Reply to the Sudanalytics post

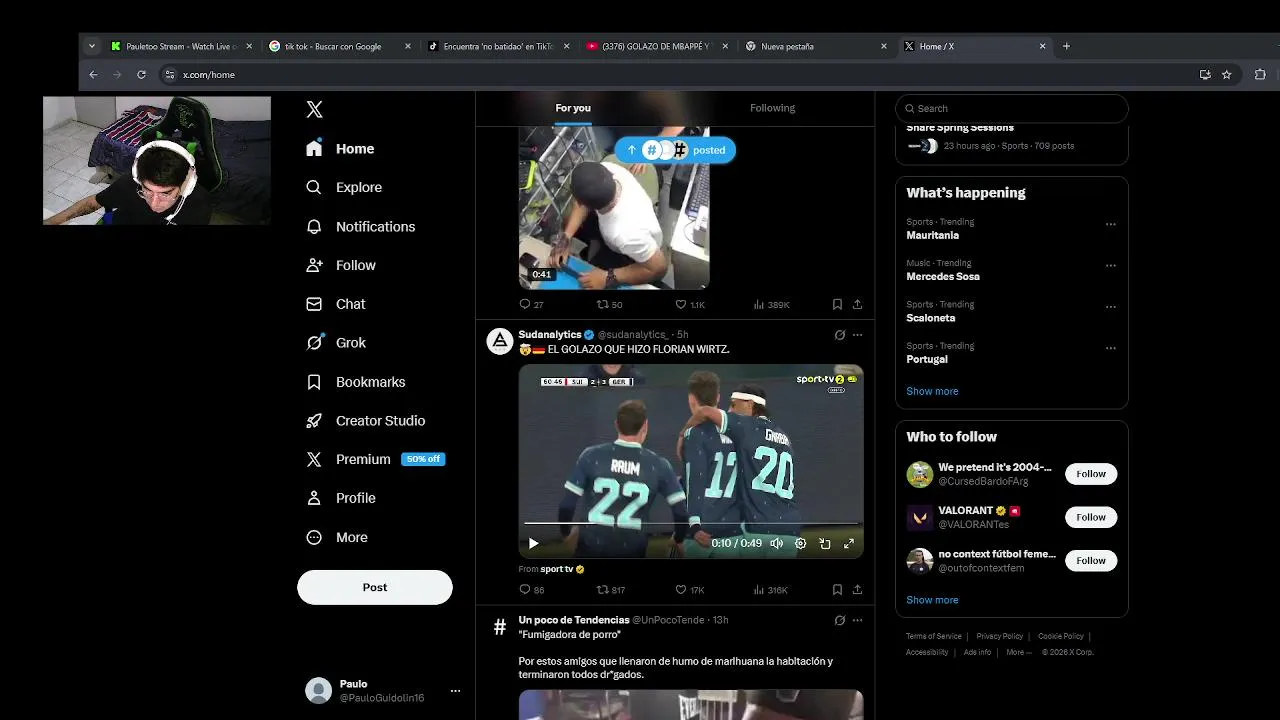click(531, 590)
